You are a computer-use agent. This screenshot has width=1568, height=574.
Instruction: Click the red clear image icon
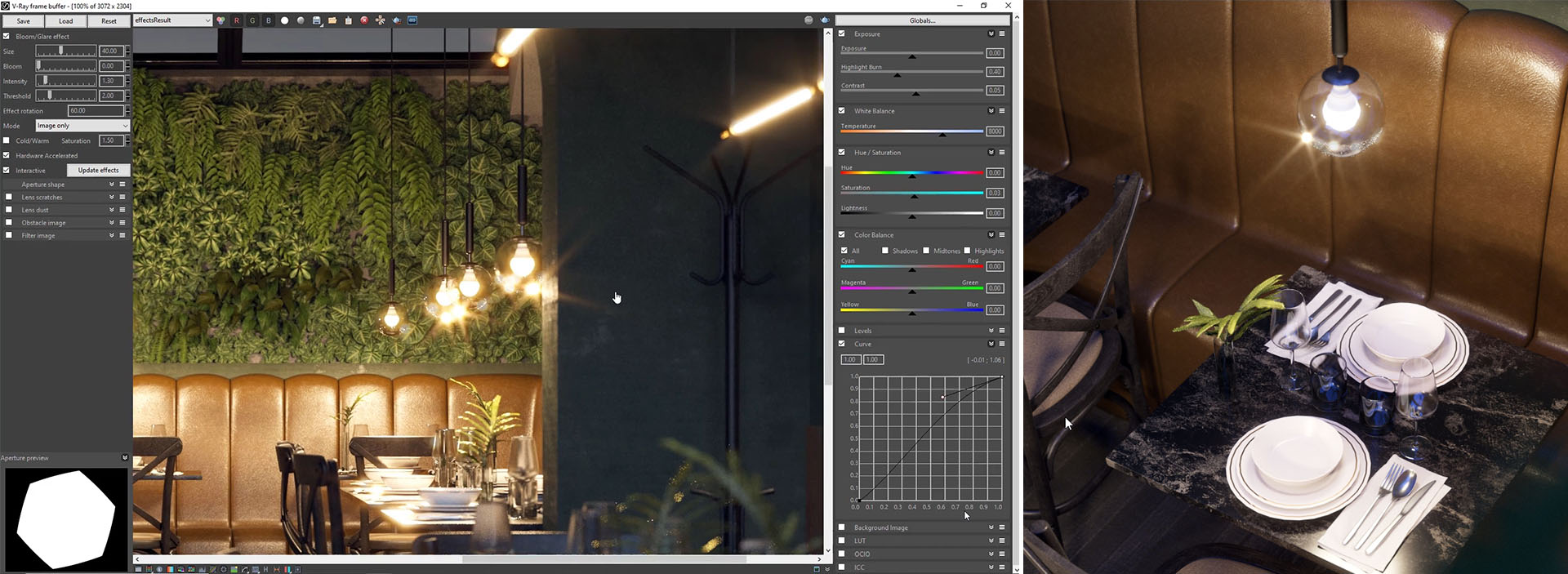click(x=364, y=20)
